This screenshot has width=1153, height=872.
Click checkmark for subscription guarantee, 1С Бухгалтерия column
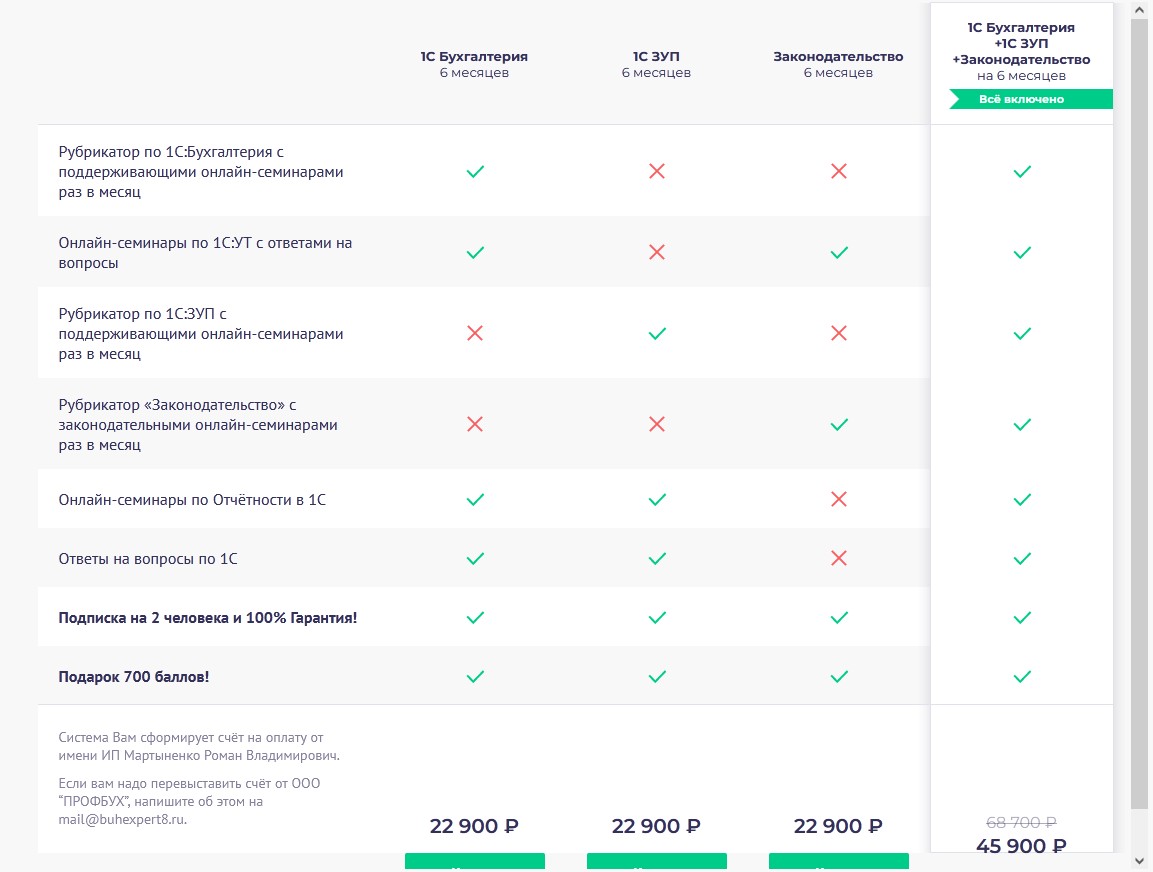[x=475, y=618]
